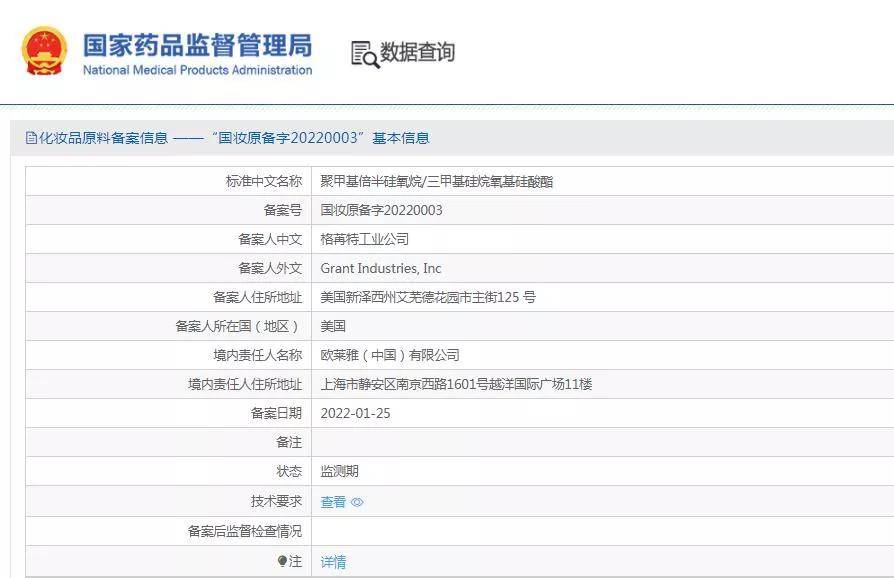This screenshot has height=578, width=894.
Task: Select the Grant Industries, Inc text
Action: pyautogui.click(x=380, y=268)
